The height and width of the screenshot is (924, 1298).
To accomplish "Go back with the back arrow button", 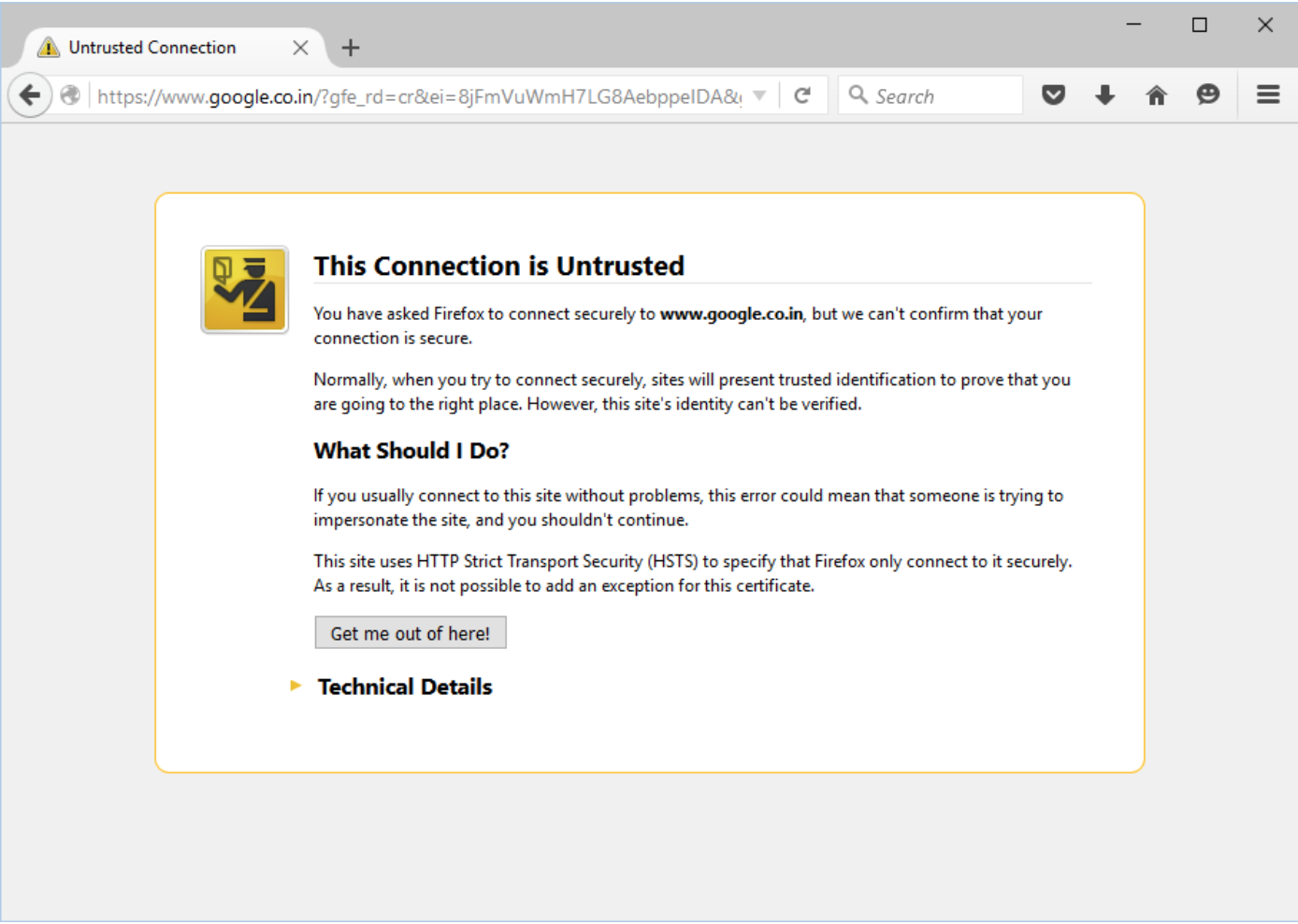I will click(30, 95).
